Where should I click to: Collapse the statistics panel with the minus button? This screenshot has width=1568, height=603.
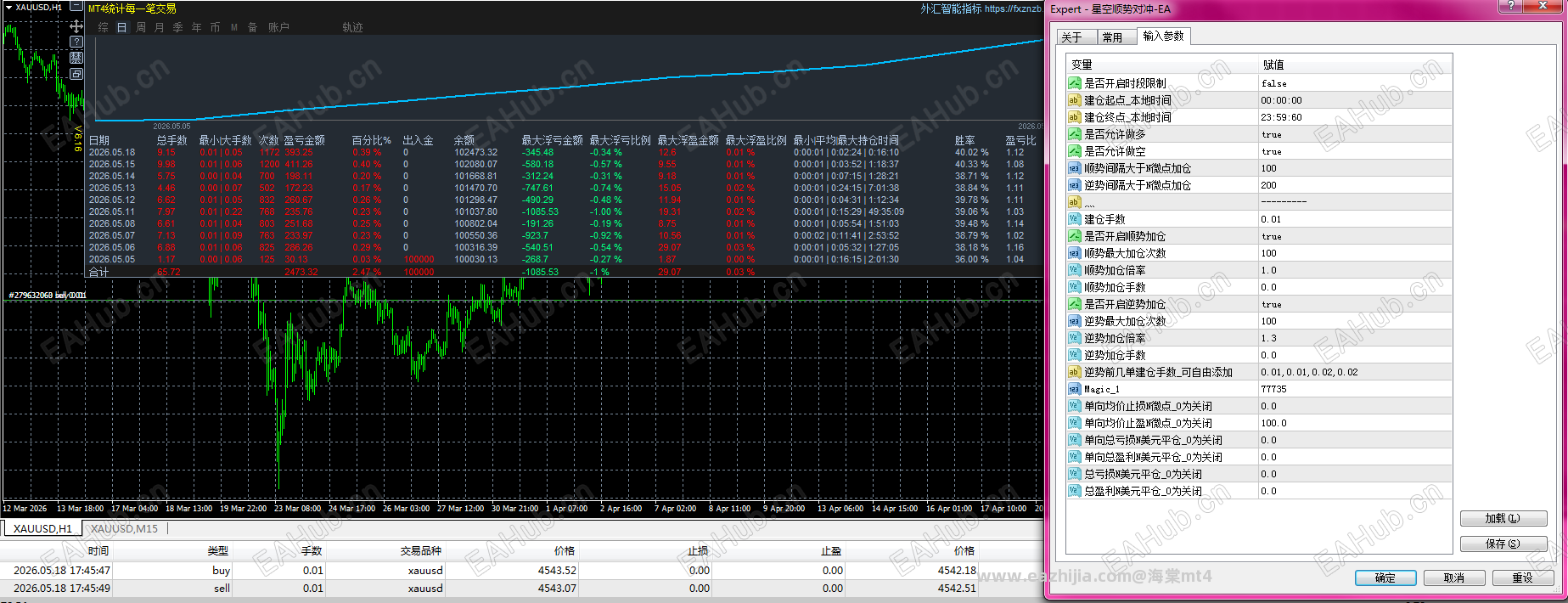[x=76, y=6]
